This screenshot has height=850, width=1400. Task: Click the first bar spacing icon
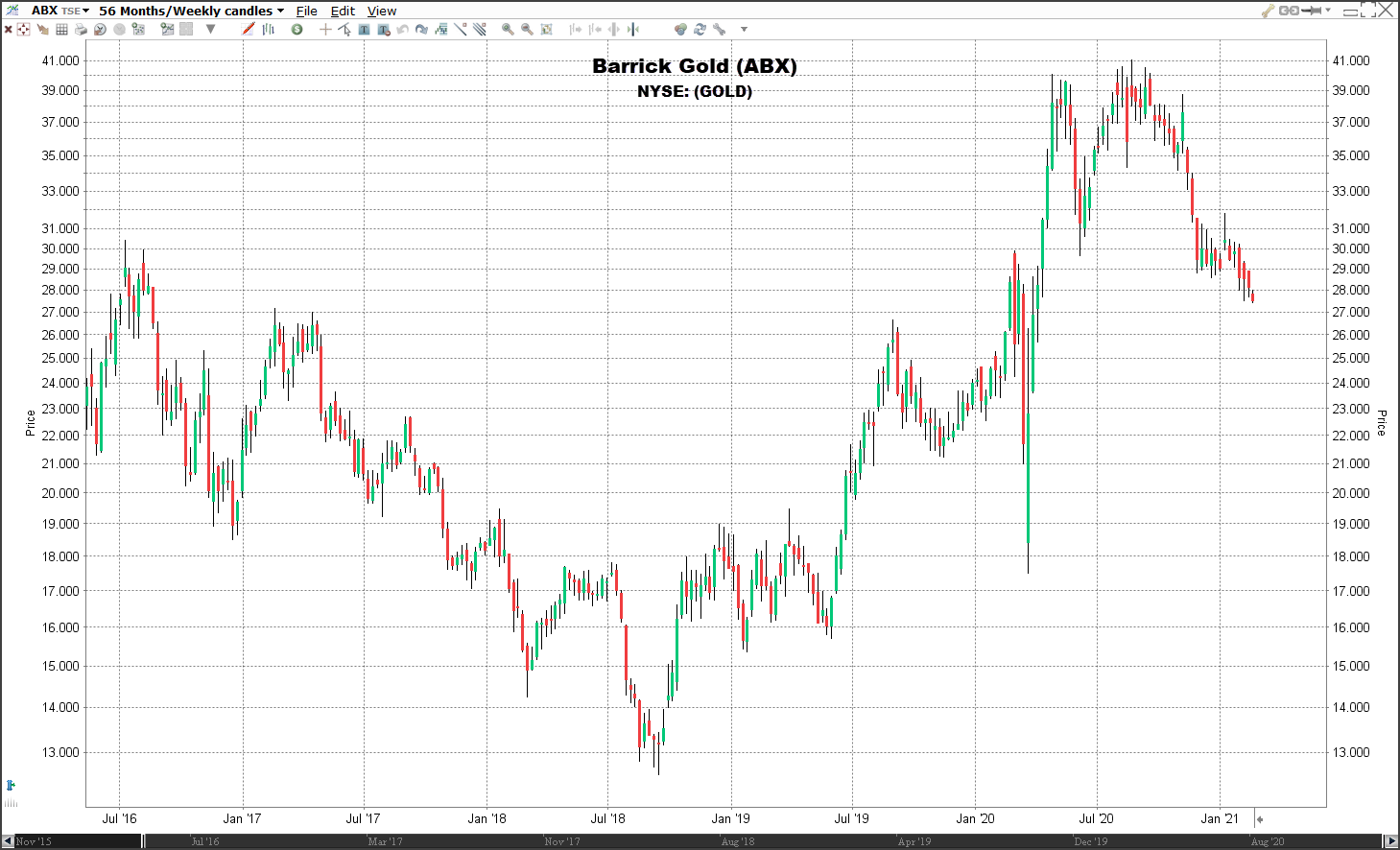[575, 30]
